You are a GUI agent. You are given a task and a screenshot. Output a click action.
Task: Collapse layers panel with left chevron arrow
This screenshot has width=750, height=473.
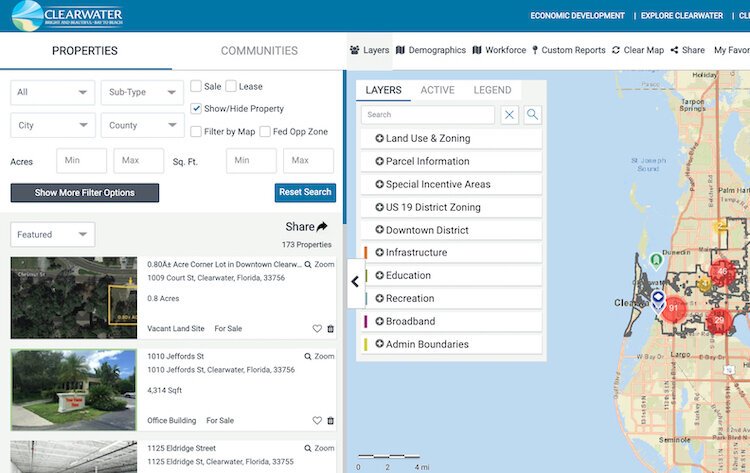click(x=355, y=282)
